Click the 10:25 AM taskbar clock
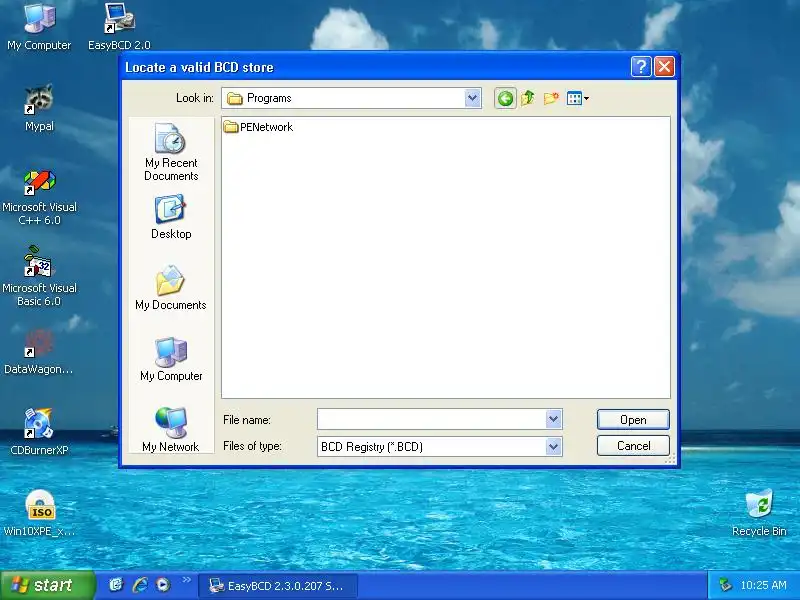The width and height of the screenshot is (800, 600). point(763,585)
